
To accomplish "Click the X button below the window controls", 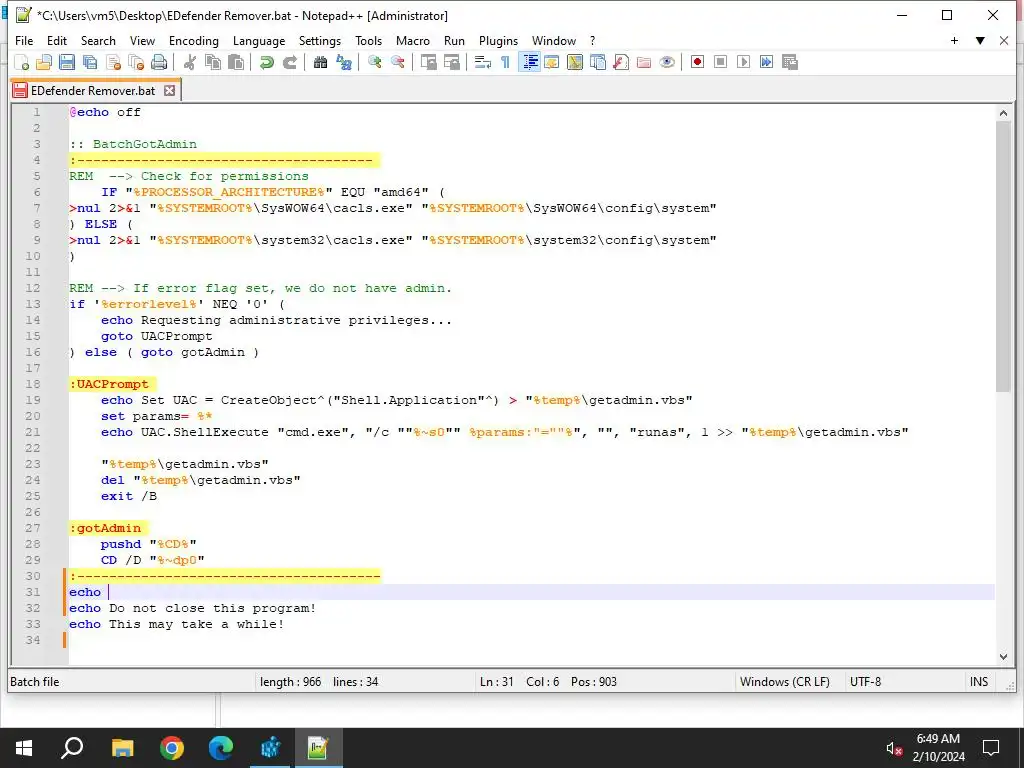I will (1004, 40).
